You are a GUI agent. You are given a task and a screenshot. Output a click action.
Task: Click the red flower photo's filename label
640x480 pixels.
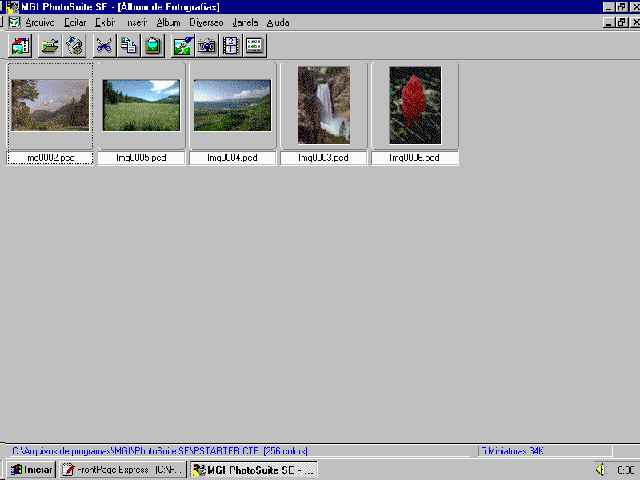tap(415, 158)
